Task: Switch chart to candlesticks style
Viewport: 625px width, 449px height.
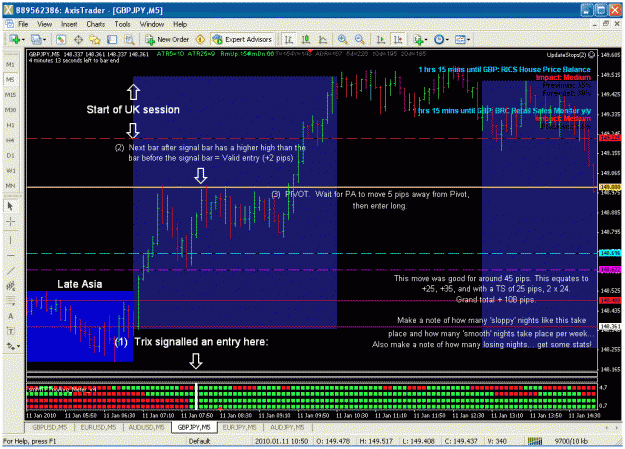Action: (306, 39)
